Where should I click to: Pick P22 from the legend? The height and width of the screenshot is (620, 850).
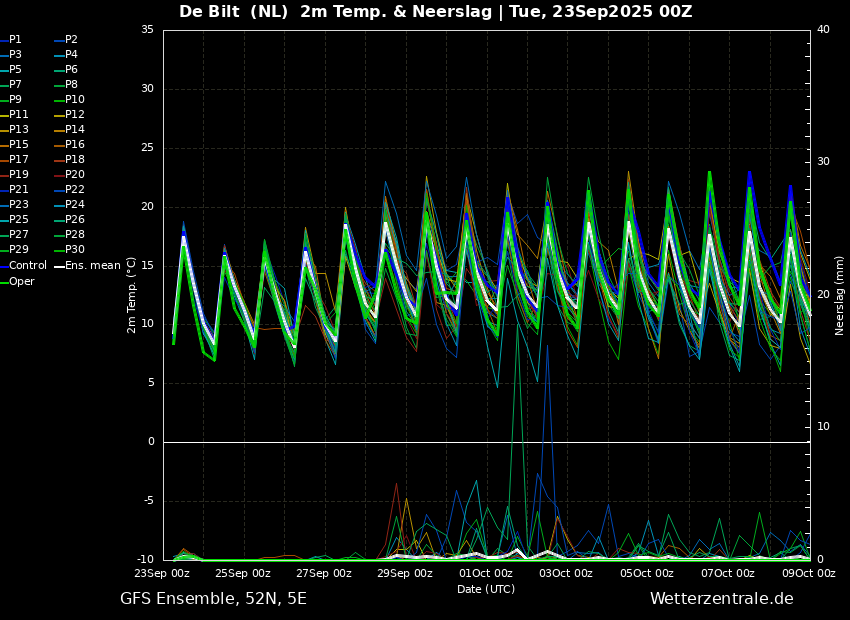[75, 190]
